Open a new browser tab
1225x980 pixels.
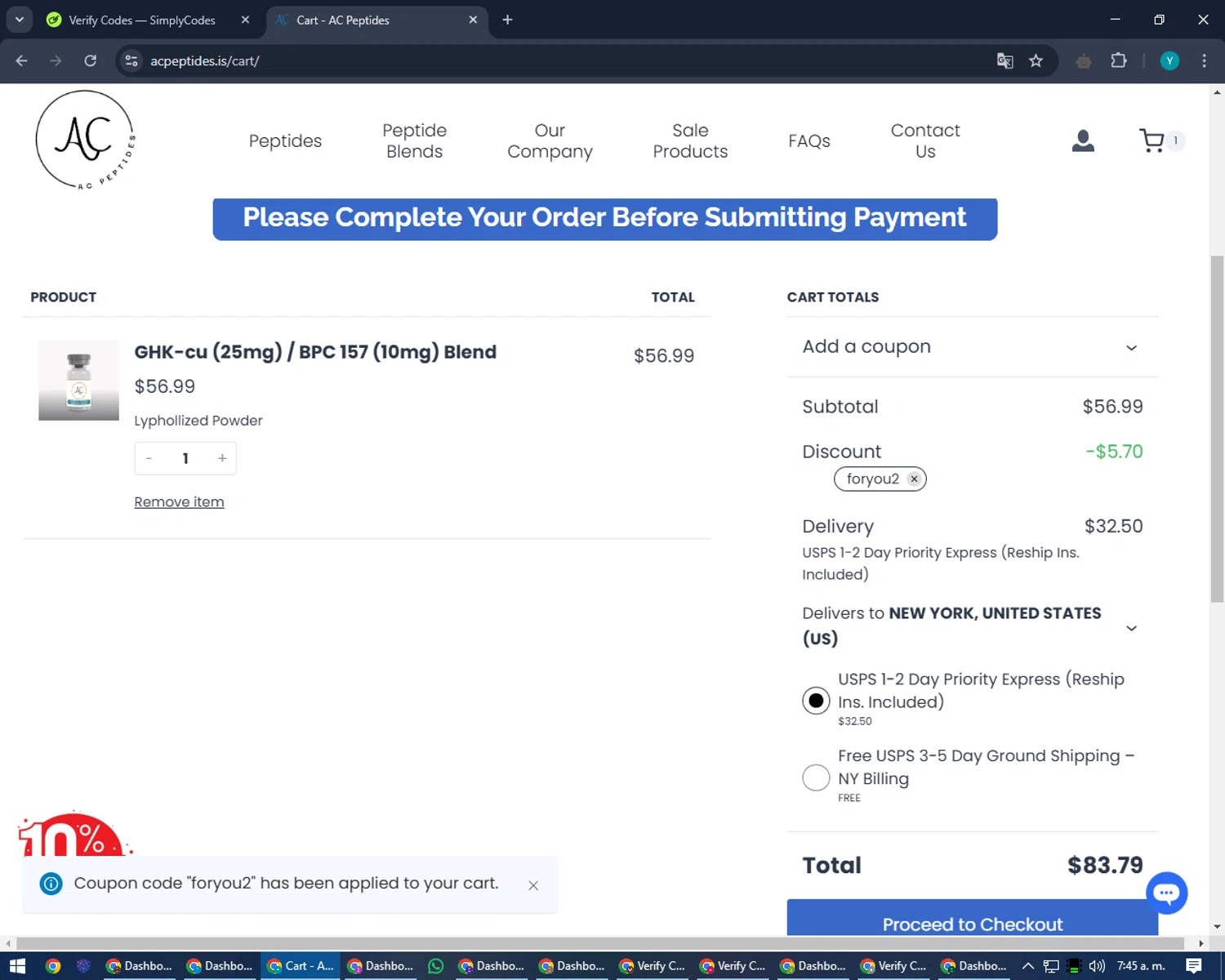point(507,20)
